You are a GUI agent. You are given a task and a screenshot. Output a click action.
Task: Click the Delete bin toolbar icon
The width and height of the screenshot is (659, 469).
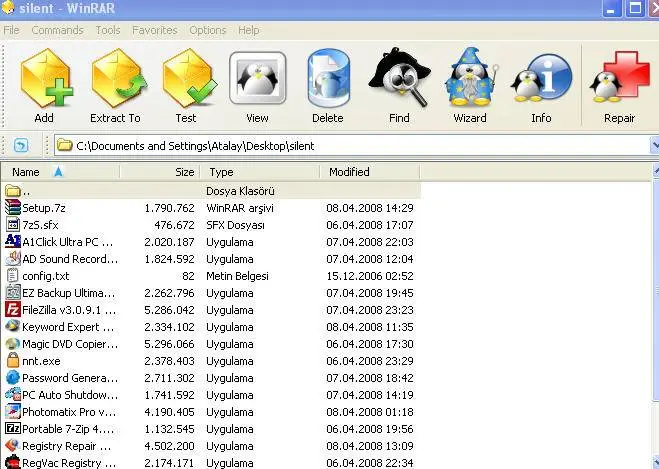[328, 78]
